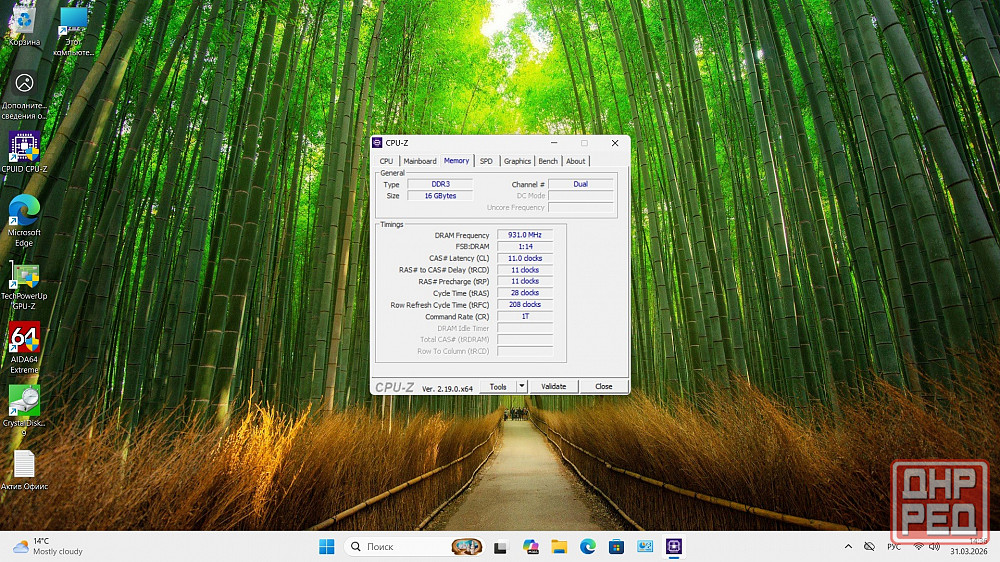Show hidden system tray icons chevron

(x=849, y=546)
